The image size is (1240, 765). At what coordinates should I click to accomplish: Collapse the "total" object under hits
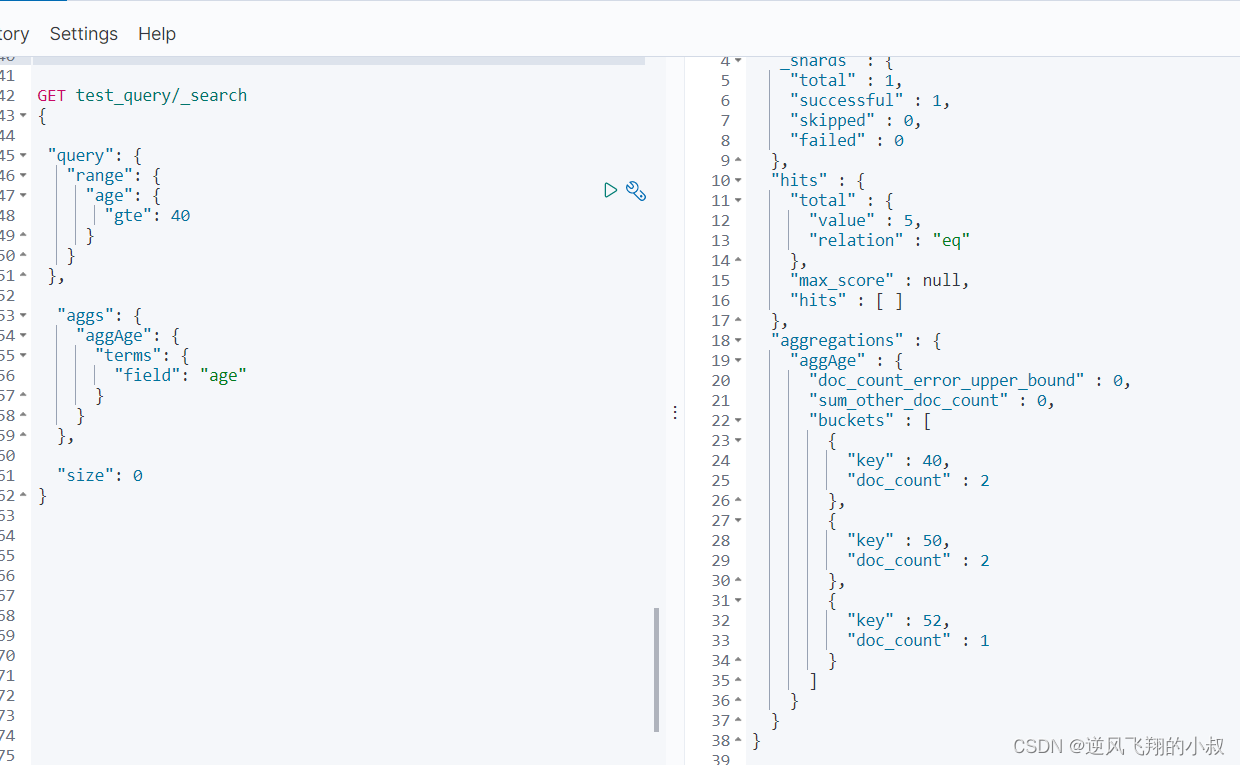click(x=738, y=201)
